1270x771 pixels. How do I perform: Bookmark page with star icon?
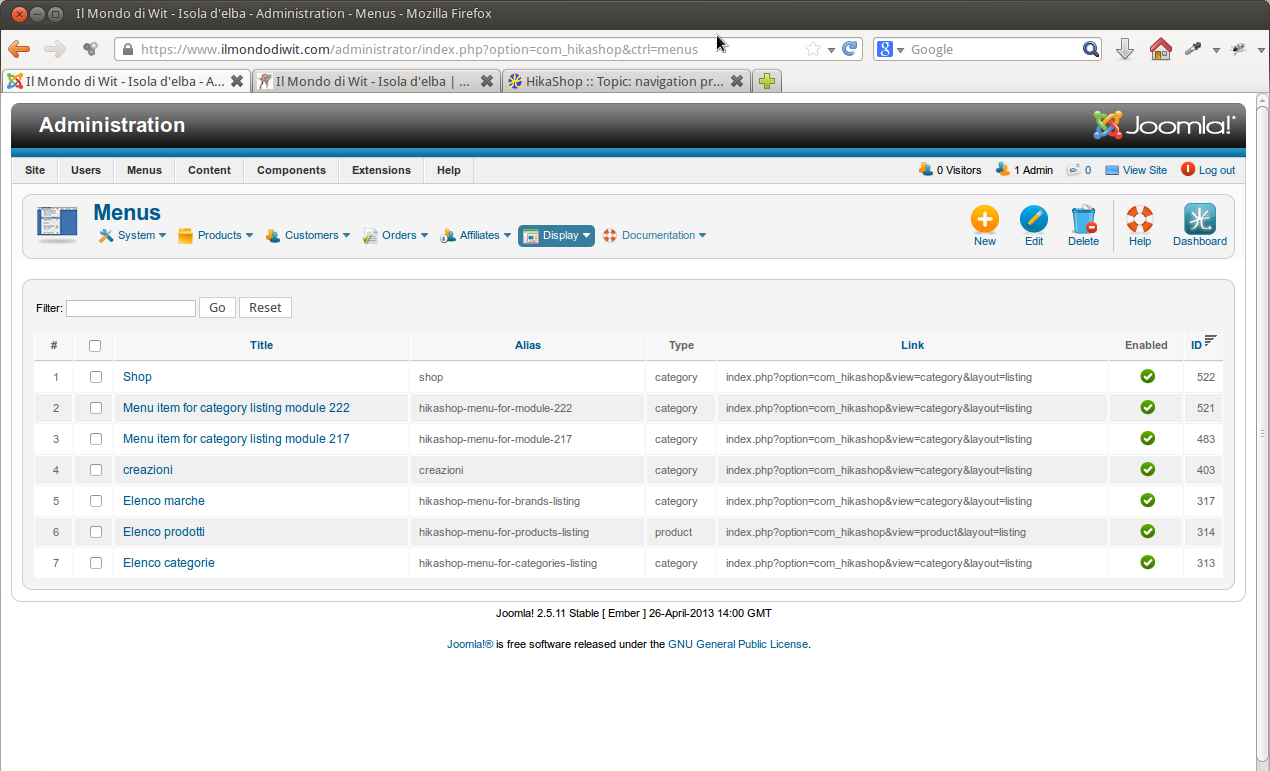813,49
